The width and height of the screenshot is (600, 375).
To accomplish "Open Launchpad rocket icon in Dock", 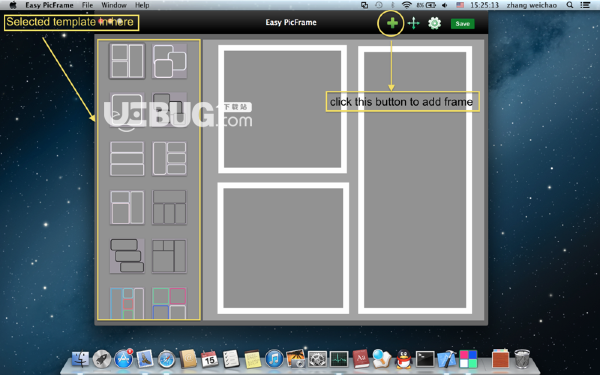I will [x=102, y=359].
